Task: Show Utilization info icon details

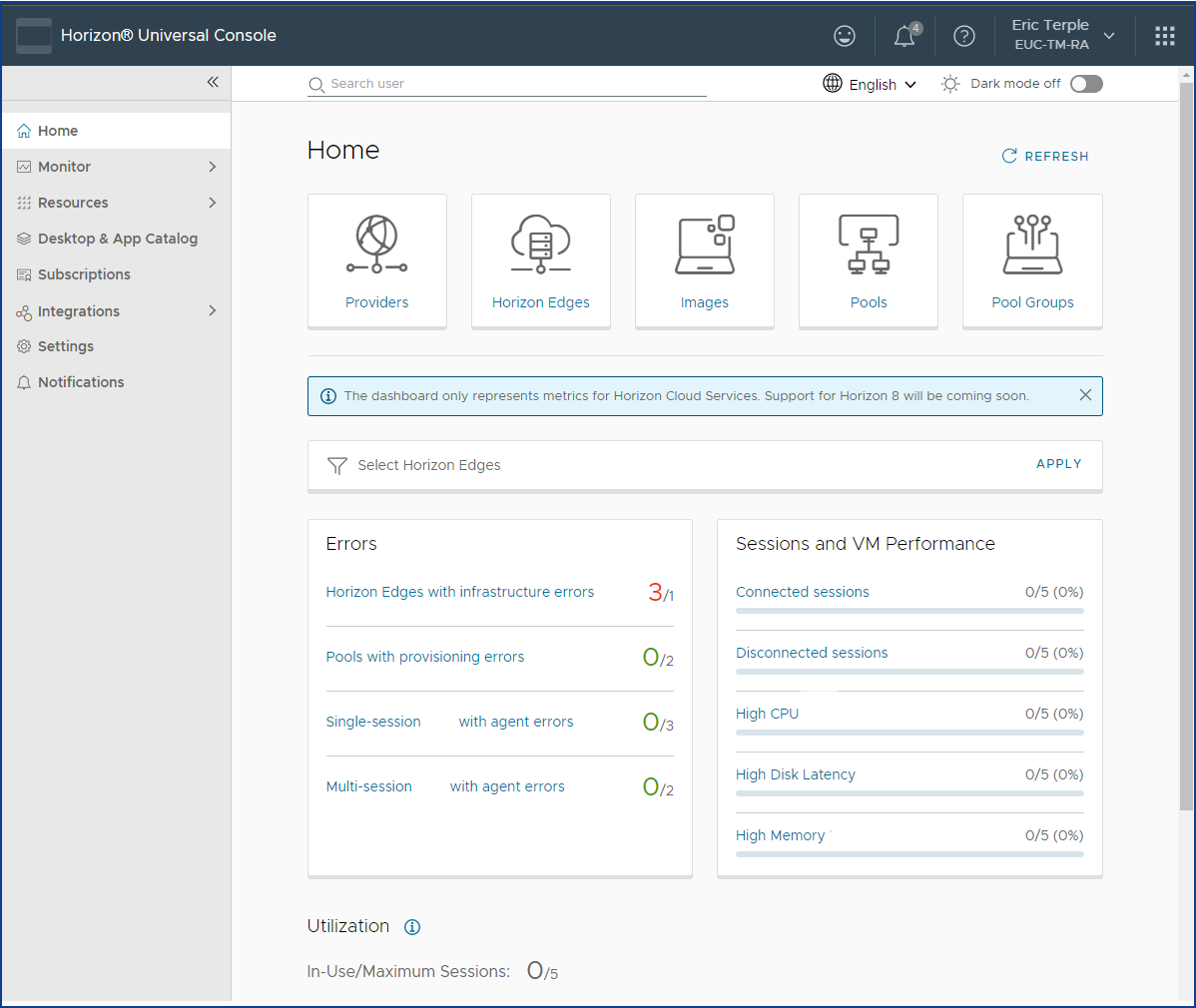Action: [412, 927]
